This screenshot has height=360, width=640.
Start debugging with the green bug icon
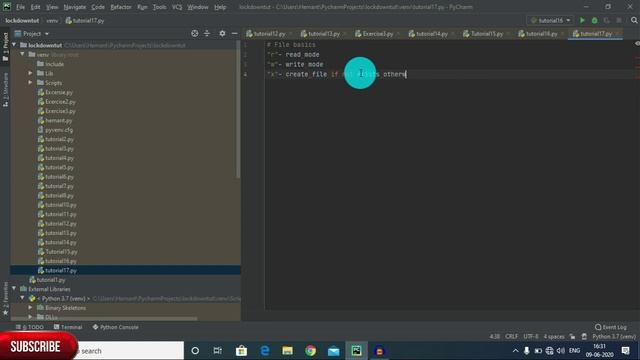[x=595, y=20]
